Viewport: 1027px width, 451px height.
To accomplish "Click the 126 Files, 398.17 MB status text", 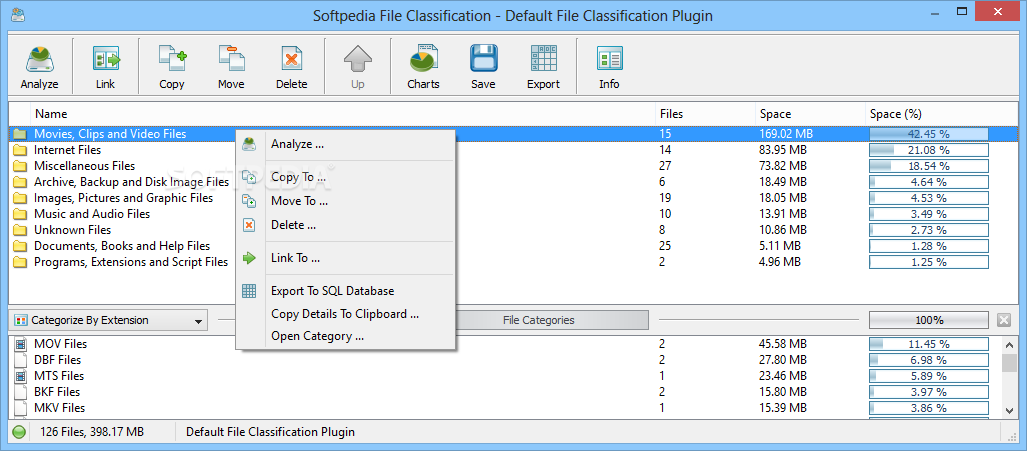I will (92, 432).
